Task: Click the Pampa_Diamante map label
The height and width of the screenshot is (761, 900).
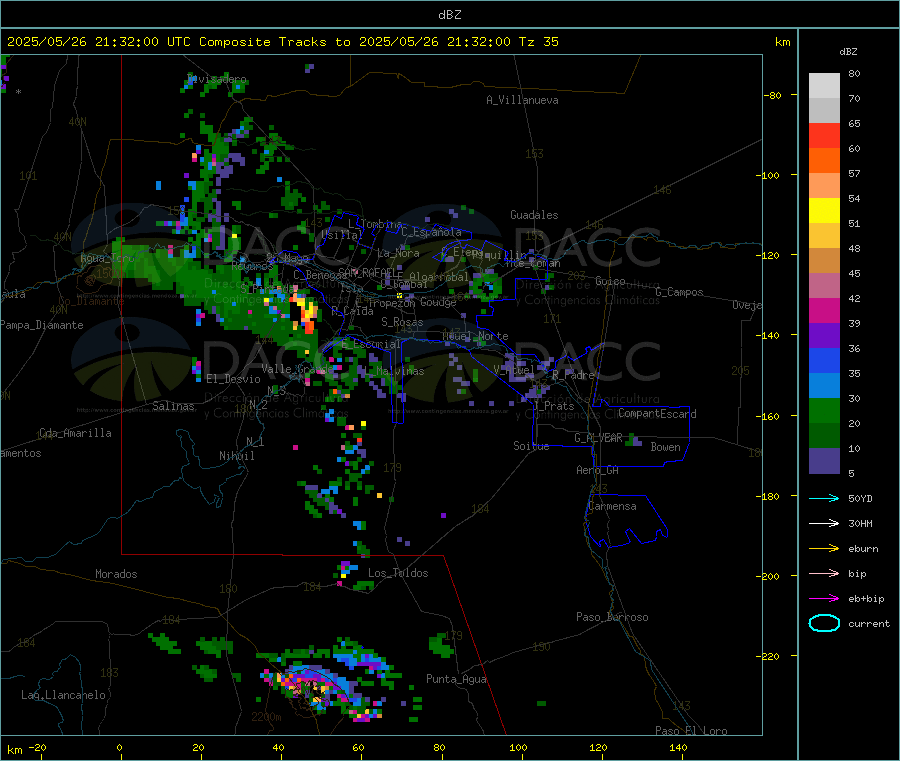Action: [x=42, y=325]
